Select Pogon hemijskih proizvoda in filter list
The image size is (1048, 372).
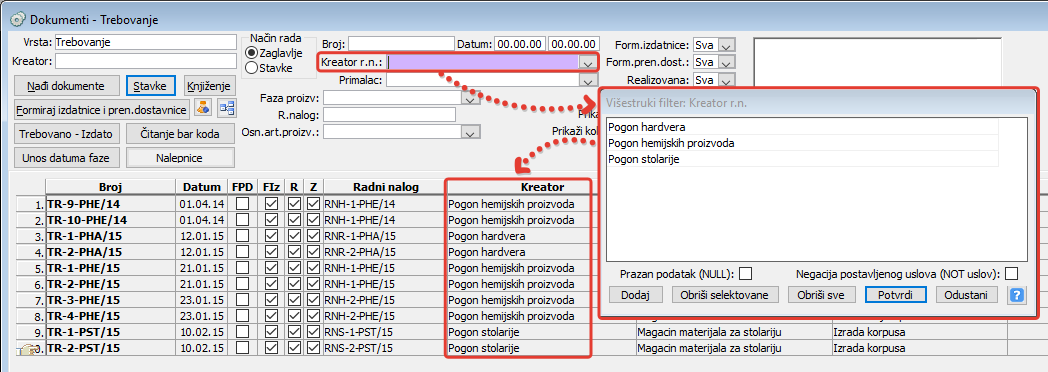point(803,143)
